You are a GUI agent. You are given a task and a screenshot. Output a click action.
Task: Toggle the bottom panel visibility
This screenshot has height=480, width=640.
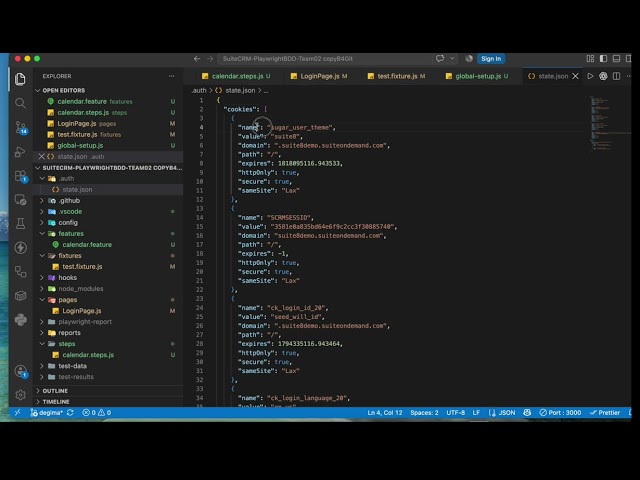click(x=616, y=59)
